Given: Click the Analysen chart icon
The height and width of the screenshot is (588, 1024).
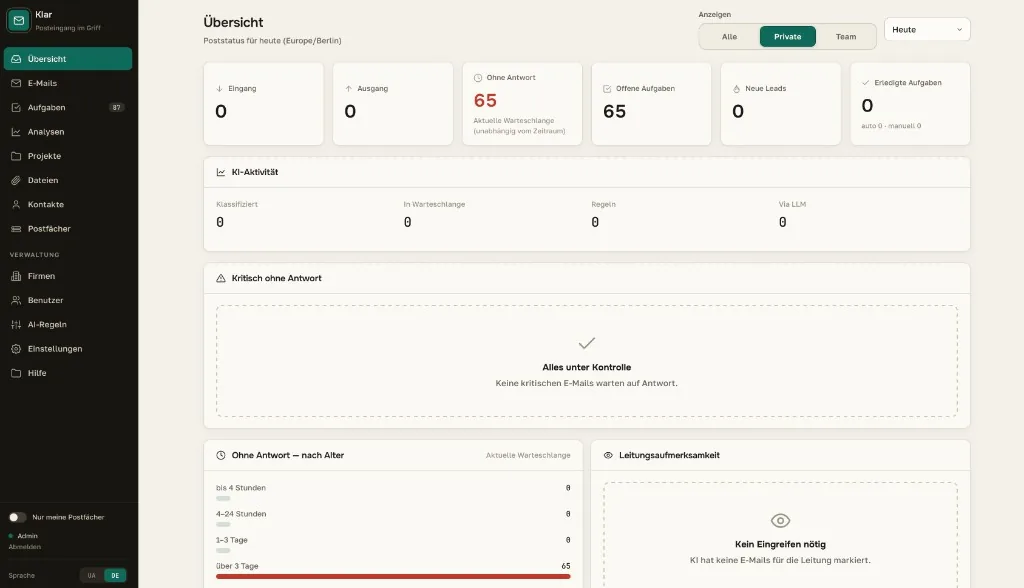Looking at the screenshot, I should tap(16, 131).
